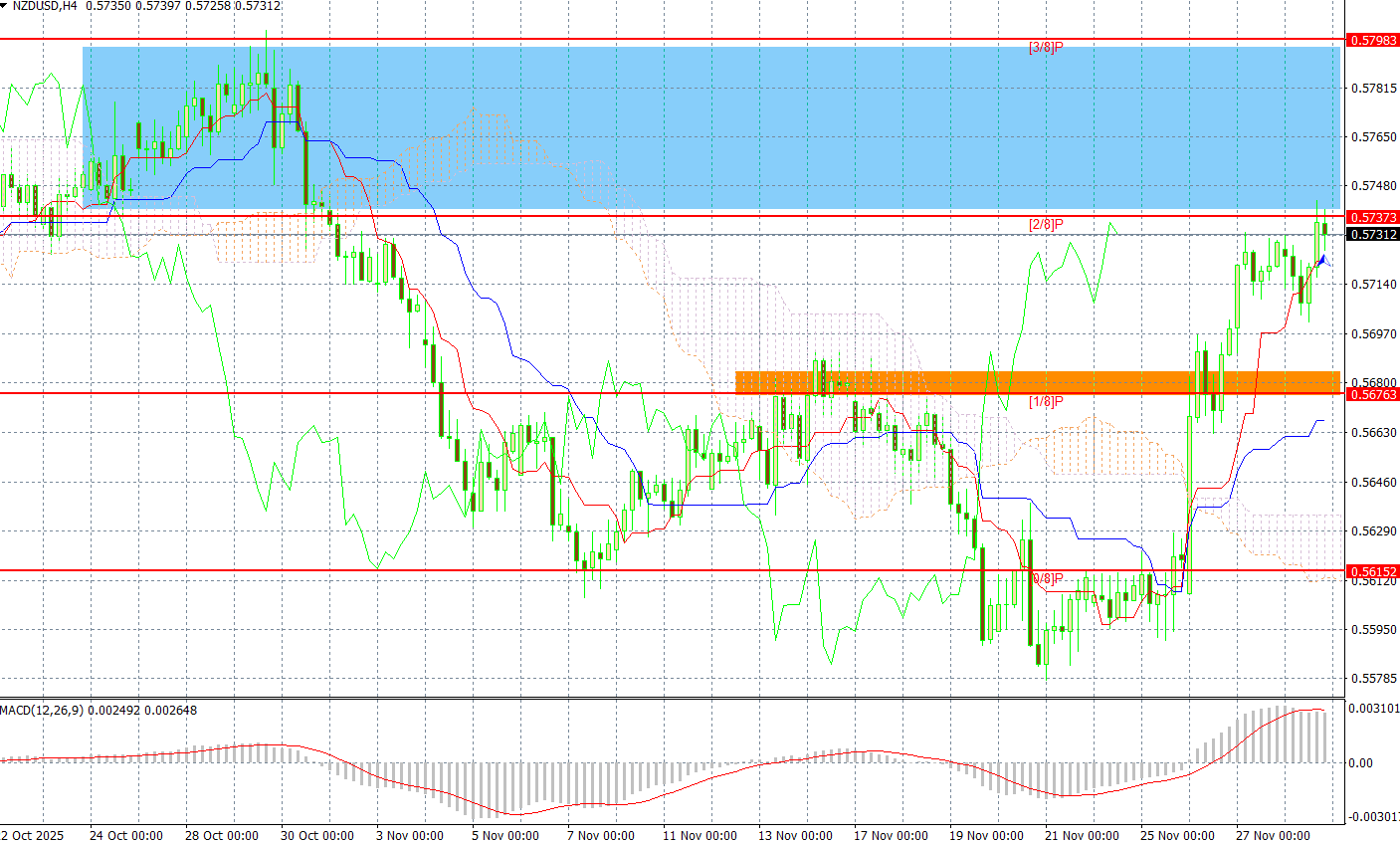This screenshot has width=1400, height=842.
Task: Click the 5 Nov 00:00 date label
Action: tap(505, 835)
